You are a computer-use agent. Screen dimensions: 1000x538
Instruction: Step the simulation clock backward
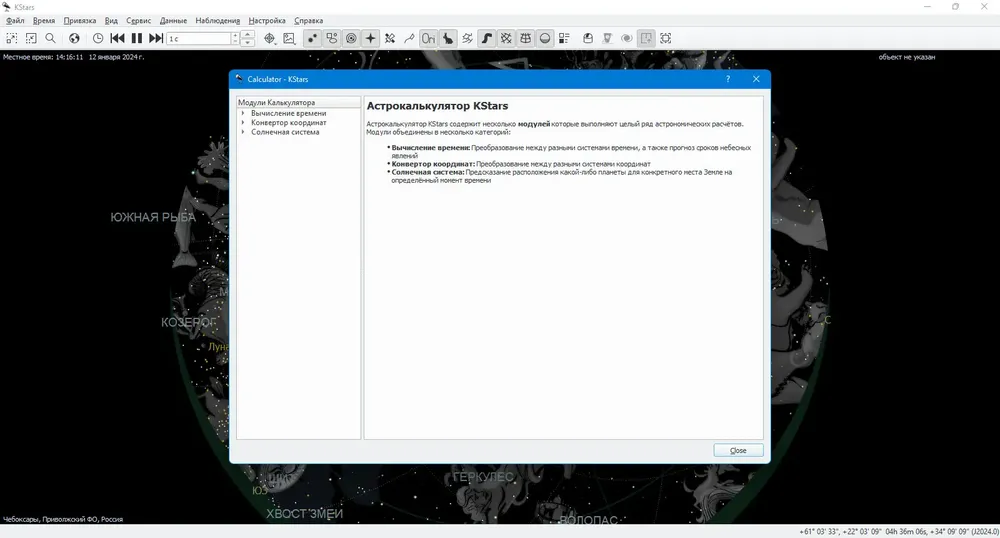[117, 38]
